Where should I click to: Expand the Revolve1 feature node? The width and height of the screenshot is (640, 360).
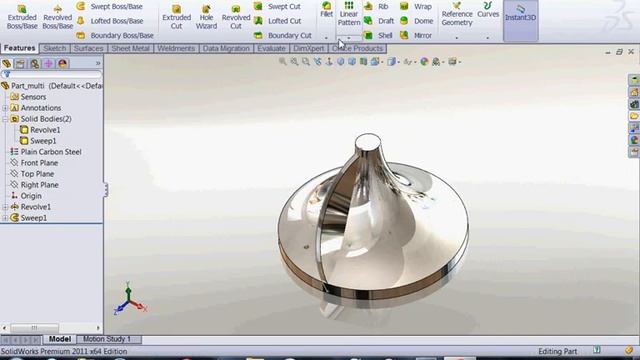[5, 207]
